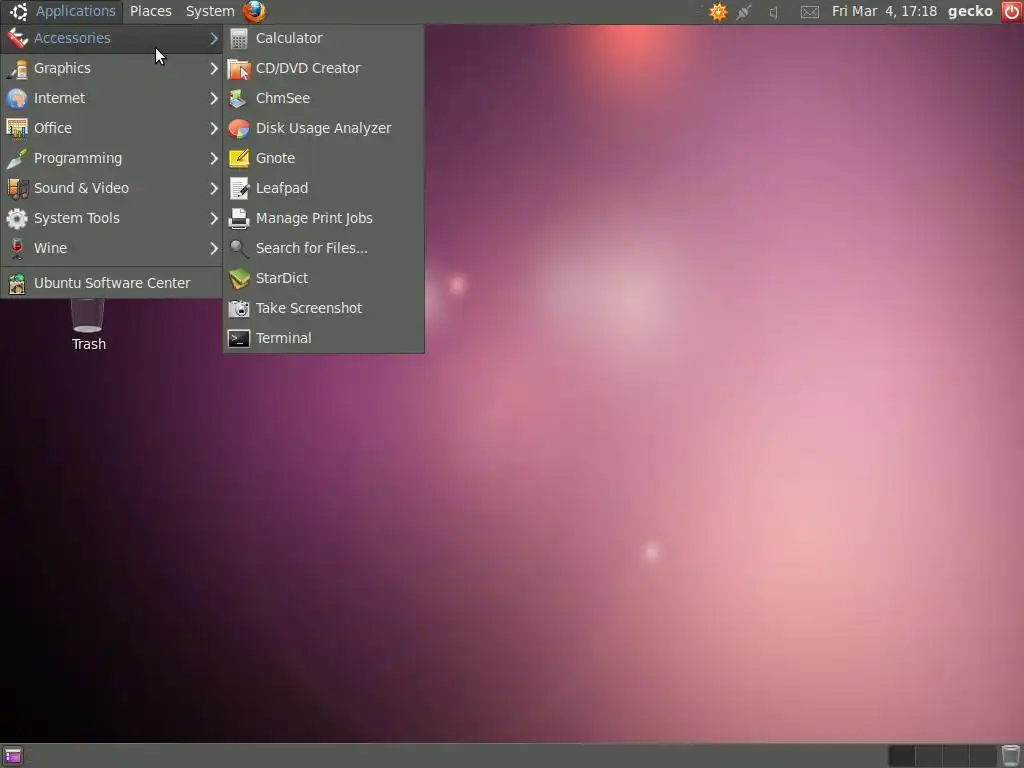Choose Take Screenshot menu entry text

click(x=309, y=308)
